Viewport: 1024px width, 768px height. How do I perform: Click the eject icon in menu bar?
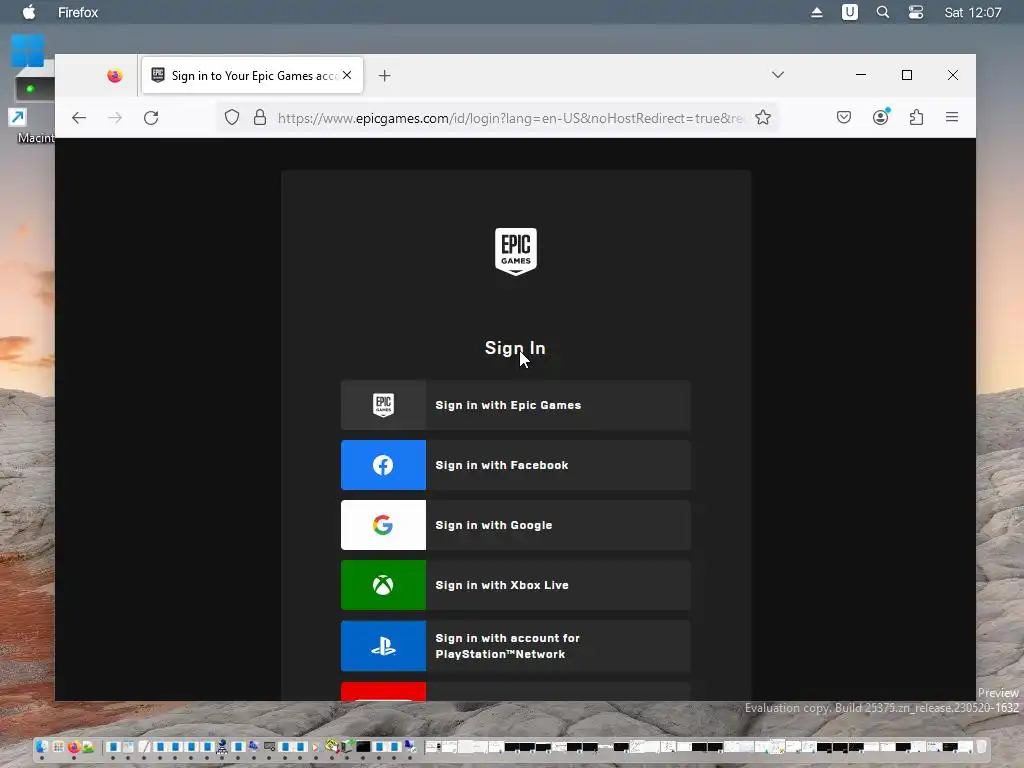coord(816,12)
